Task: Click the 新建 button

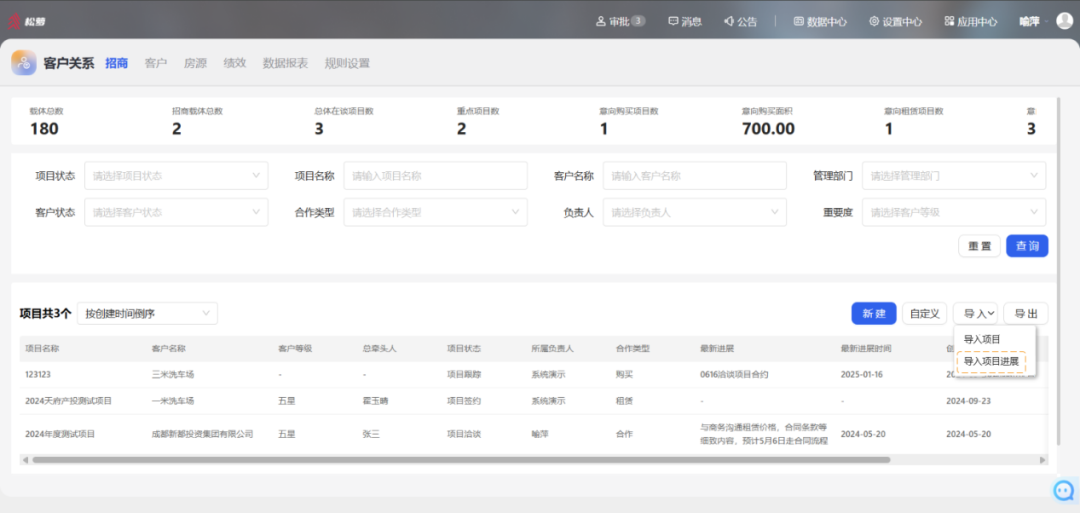Action: pyautogui.click(x=873, y=314)
